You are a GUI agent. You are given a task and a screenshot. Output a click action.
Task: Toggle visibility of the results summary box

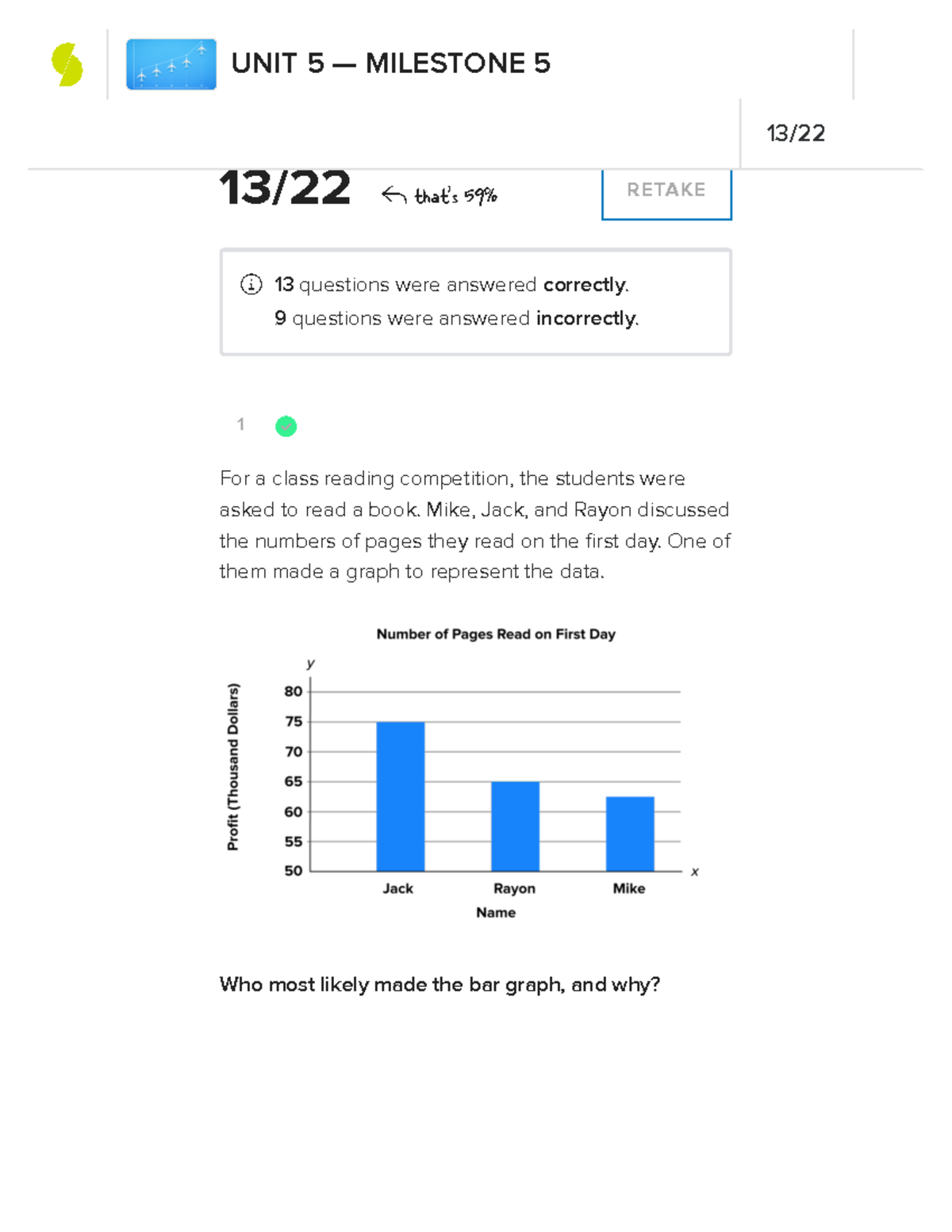(x=476, y=300)
